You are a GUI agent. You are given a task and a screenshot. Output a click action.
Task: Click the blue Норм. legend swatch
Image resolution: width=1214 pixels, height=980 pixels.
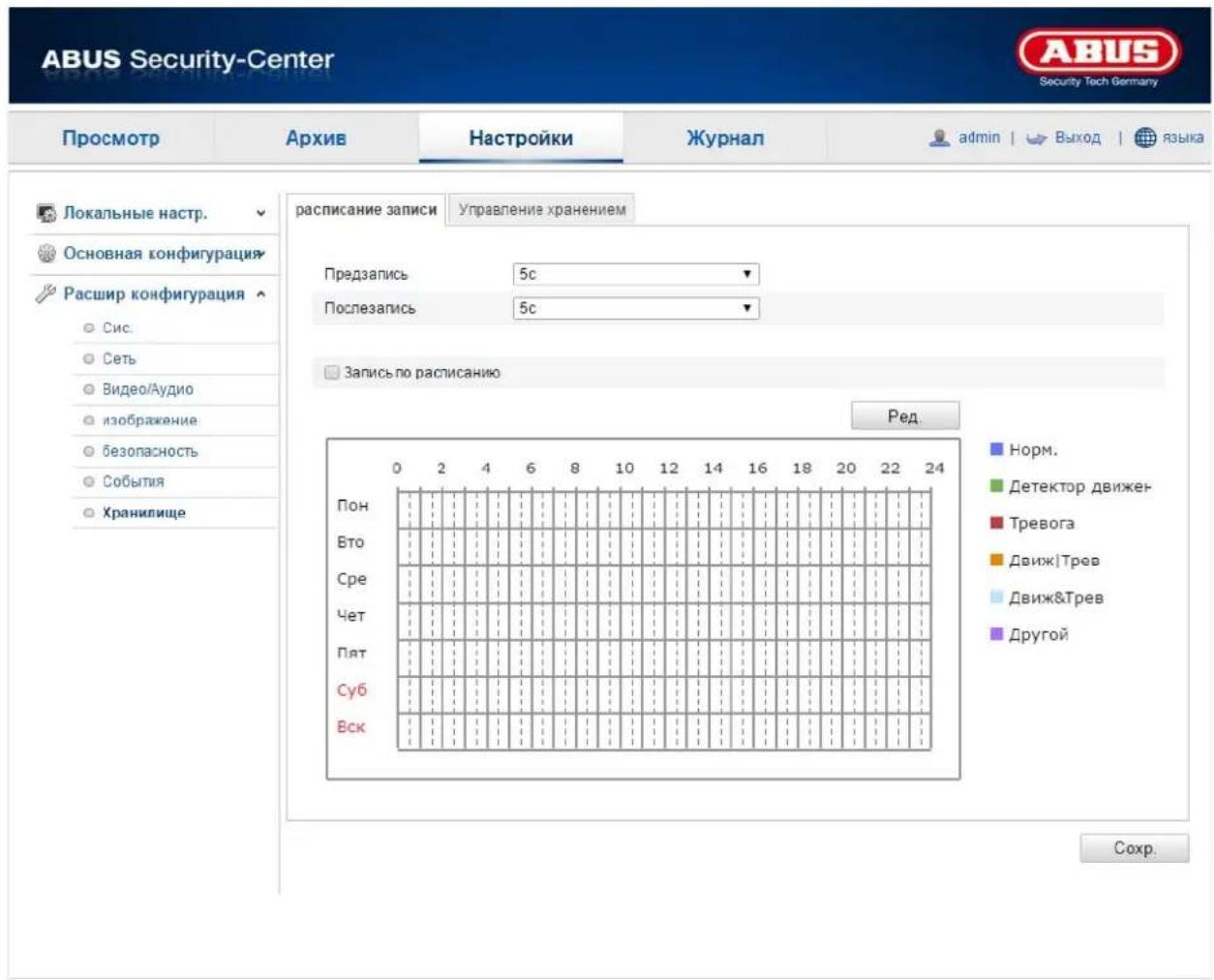coord(996,449)
